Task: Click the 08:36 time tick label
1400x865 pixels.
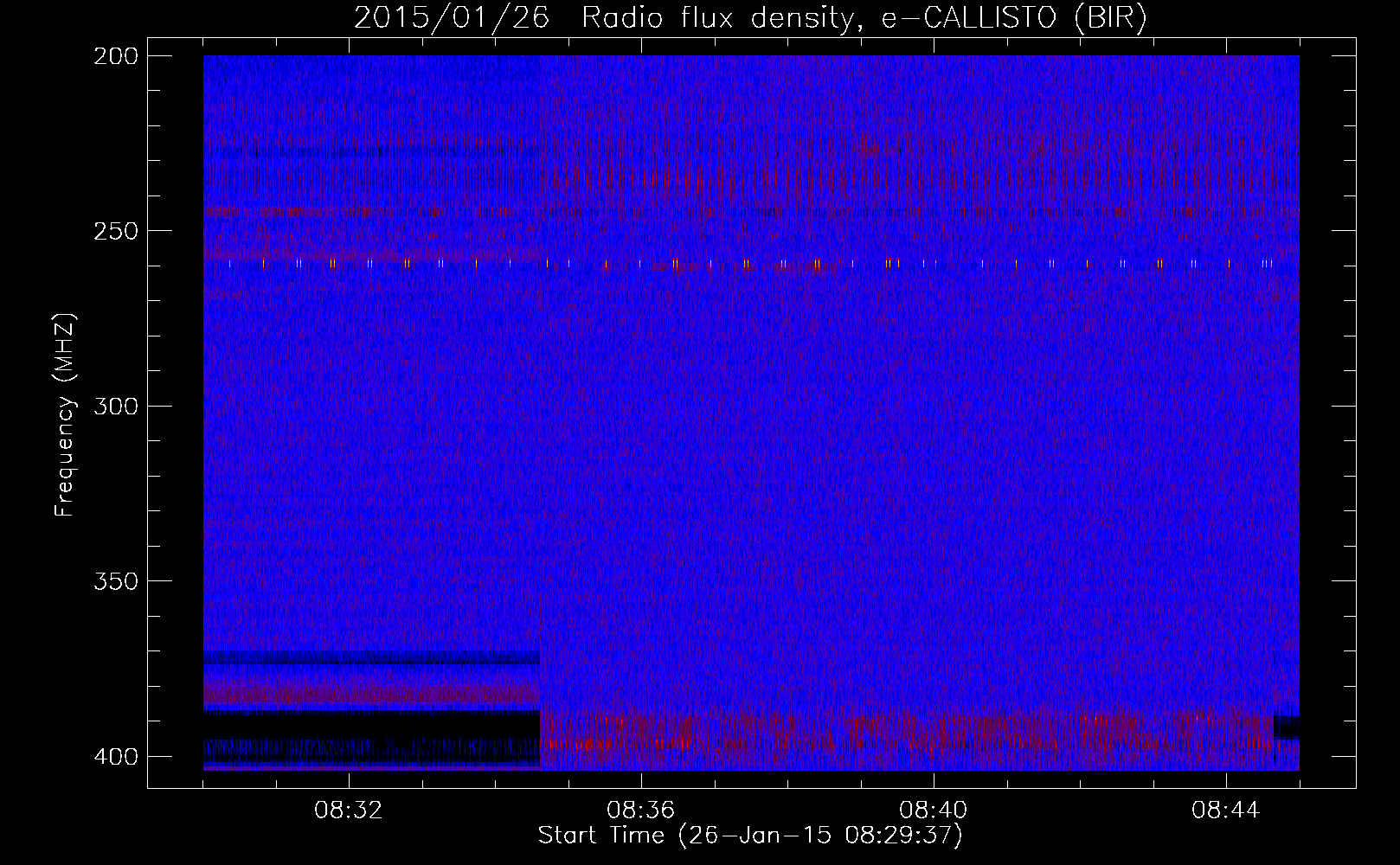Action: pos(641,811)
